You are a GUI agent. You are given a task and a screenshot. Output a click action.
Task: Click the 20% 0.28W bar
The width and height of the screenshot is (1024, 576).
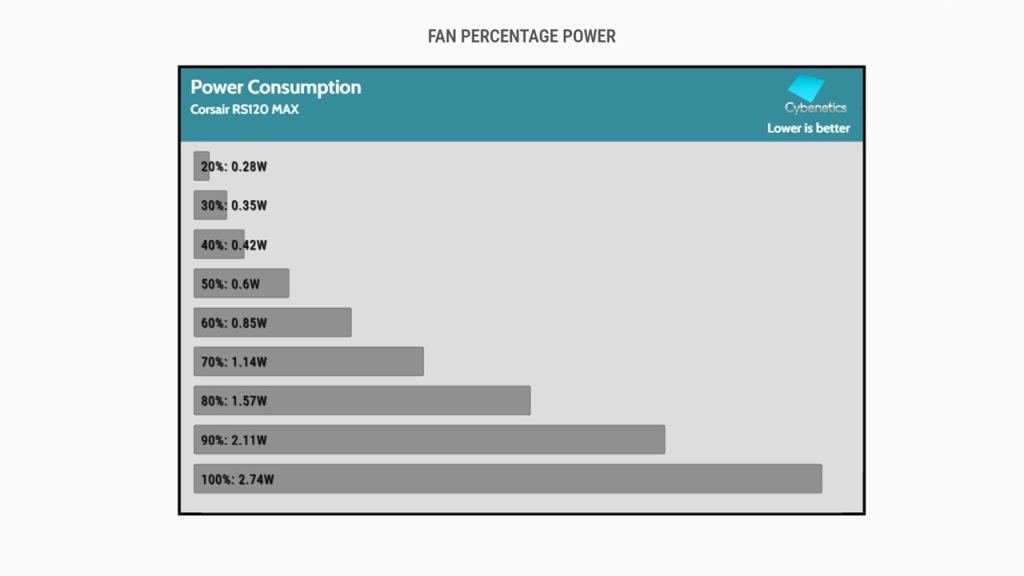[x=200, y=166]
